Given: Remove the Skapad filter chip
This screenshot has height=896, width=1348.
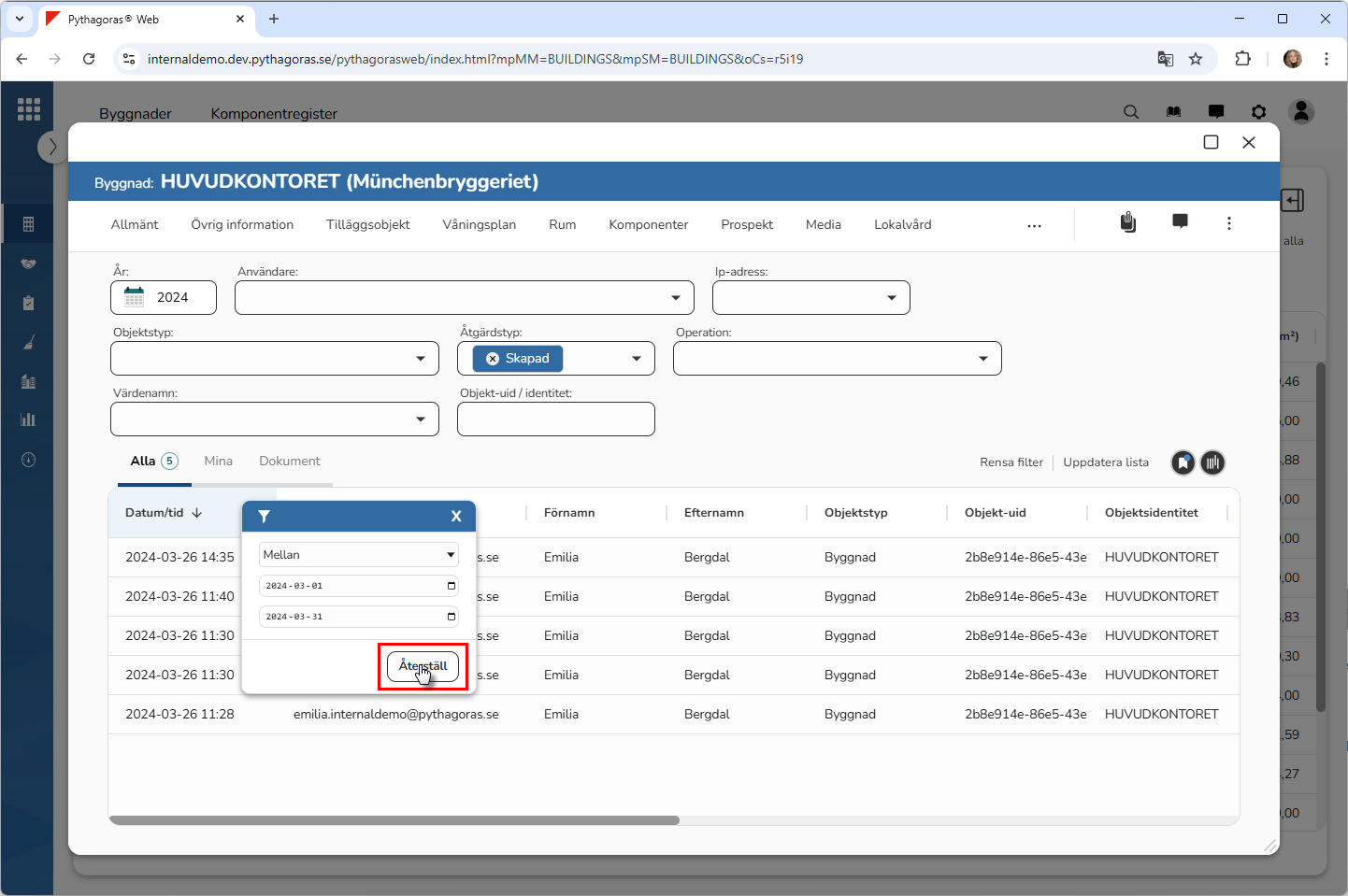Looking at the screenshot, I should (x=493, y=359).
